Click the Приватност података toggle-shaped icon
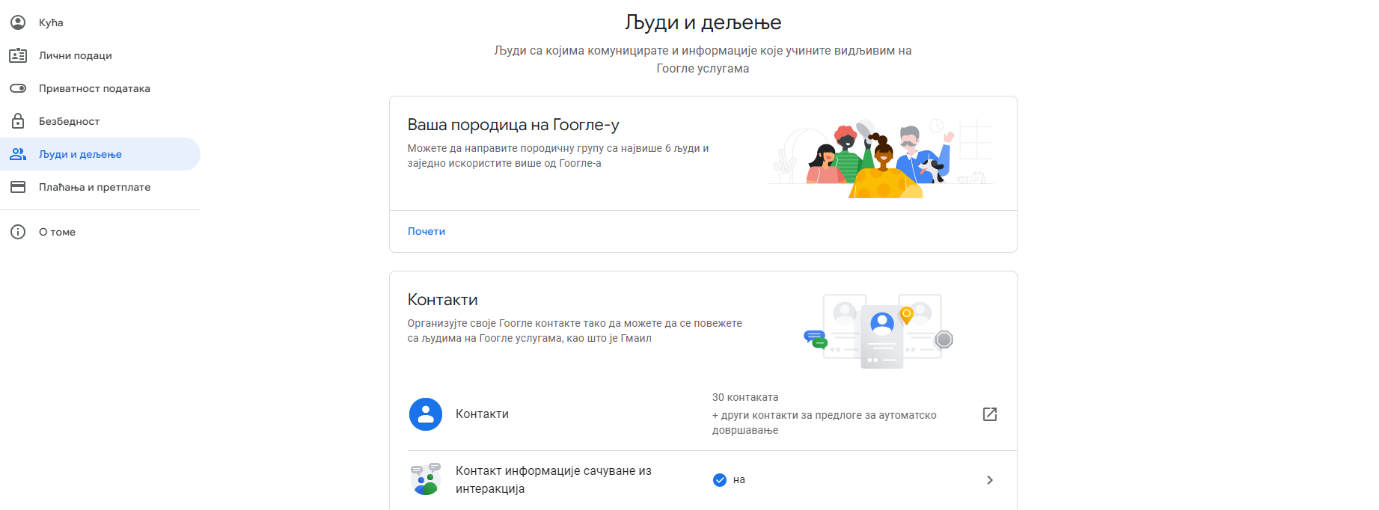Viewport: 1379px width, 510px height. click(17, 88)
